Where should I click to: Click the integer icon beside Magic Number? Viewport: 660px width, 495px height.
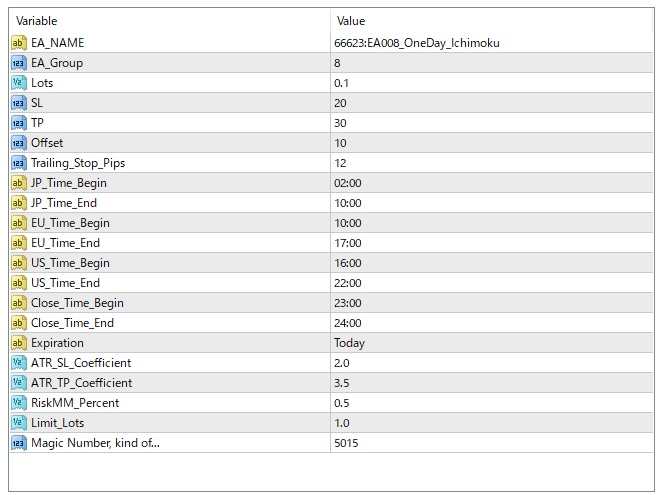(19, 443)
